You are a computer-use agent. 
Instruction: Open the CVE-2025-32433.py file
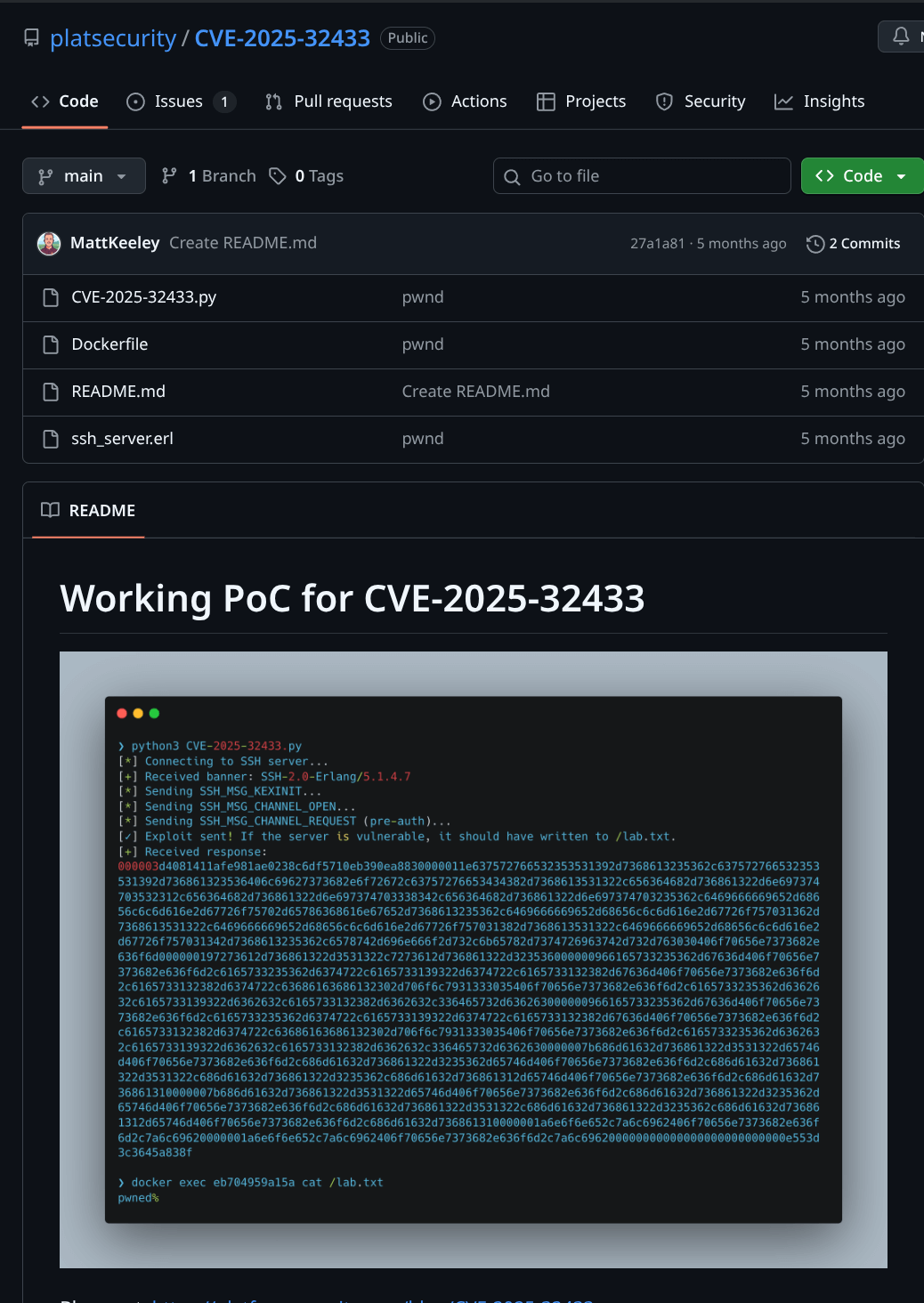click(x=144, y=297)
